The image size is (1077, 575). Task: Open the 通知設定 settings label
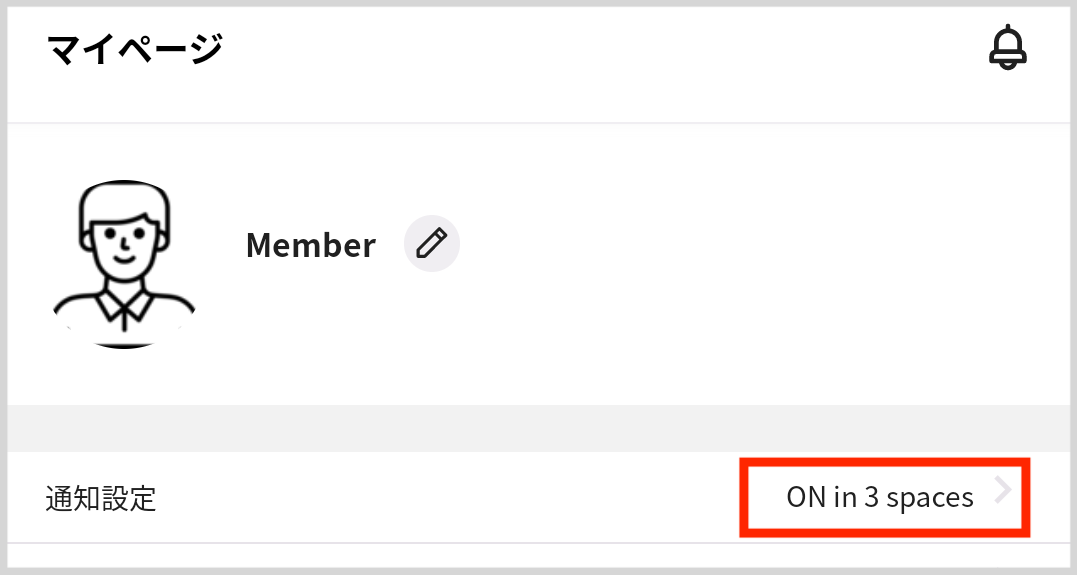click(x=101, y=498)
